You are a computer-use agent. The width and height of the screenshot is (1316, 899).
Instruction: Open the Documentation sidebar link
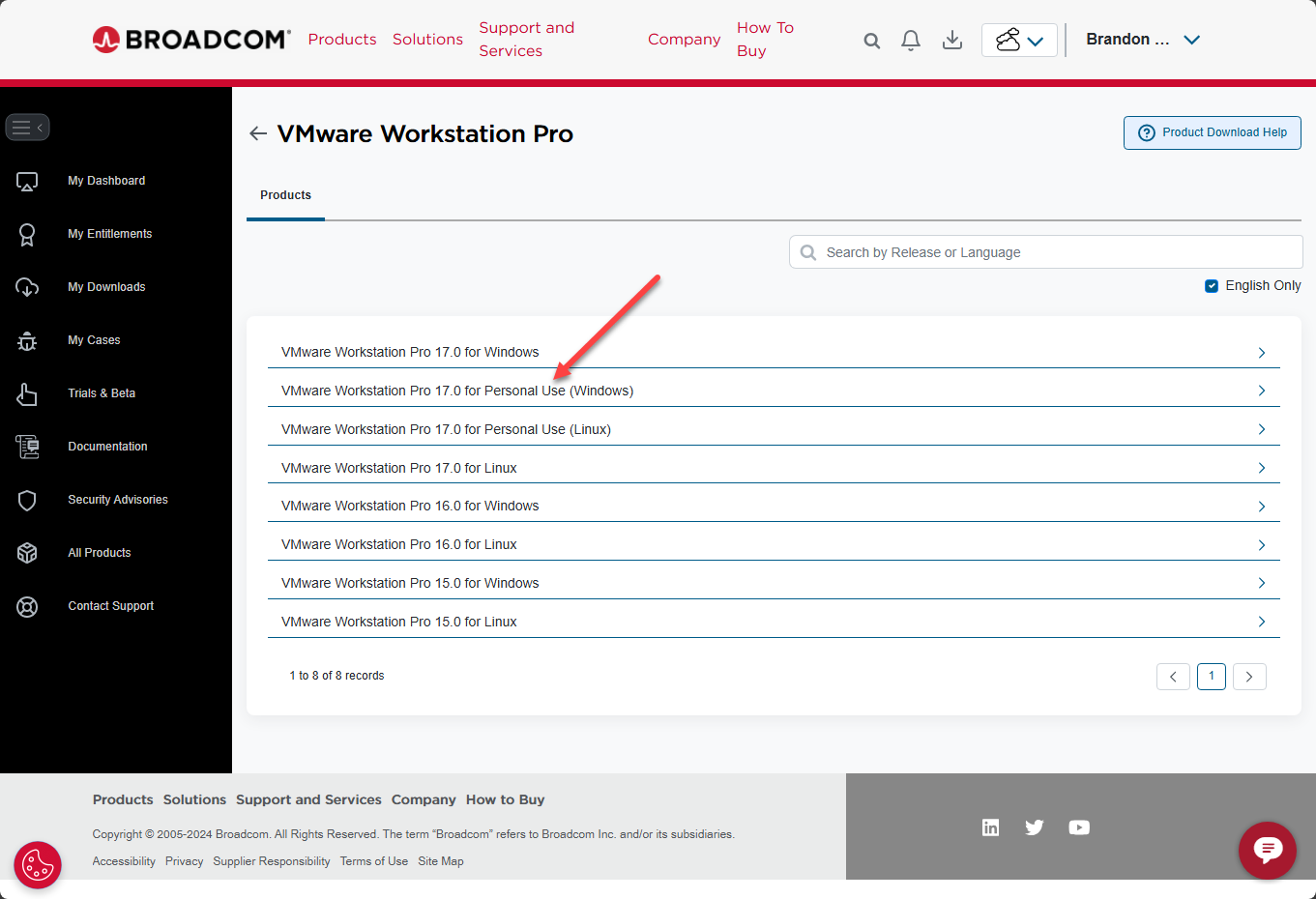[107, 447]
